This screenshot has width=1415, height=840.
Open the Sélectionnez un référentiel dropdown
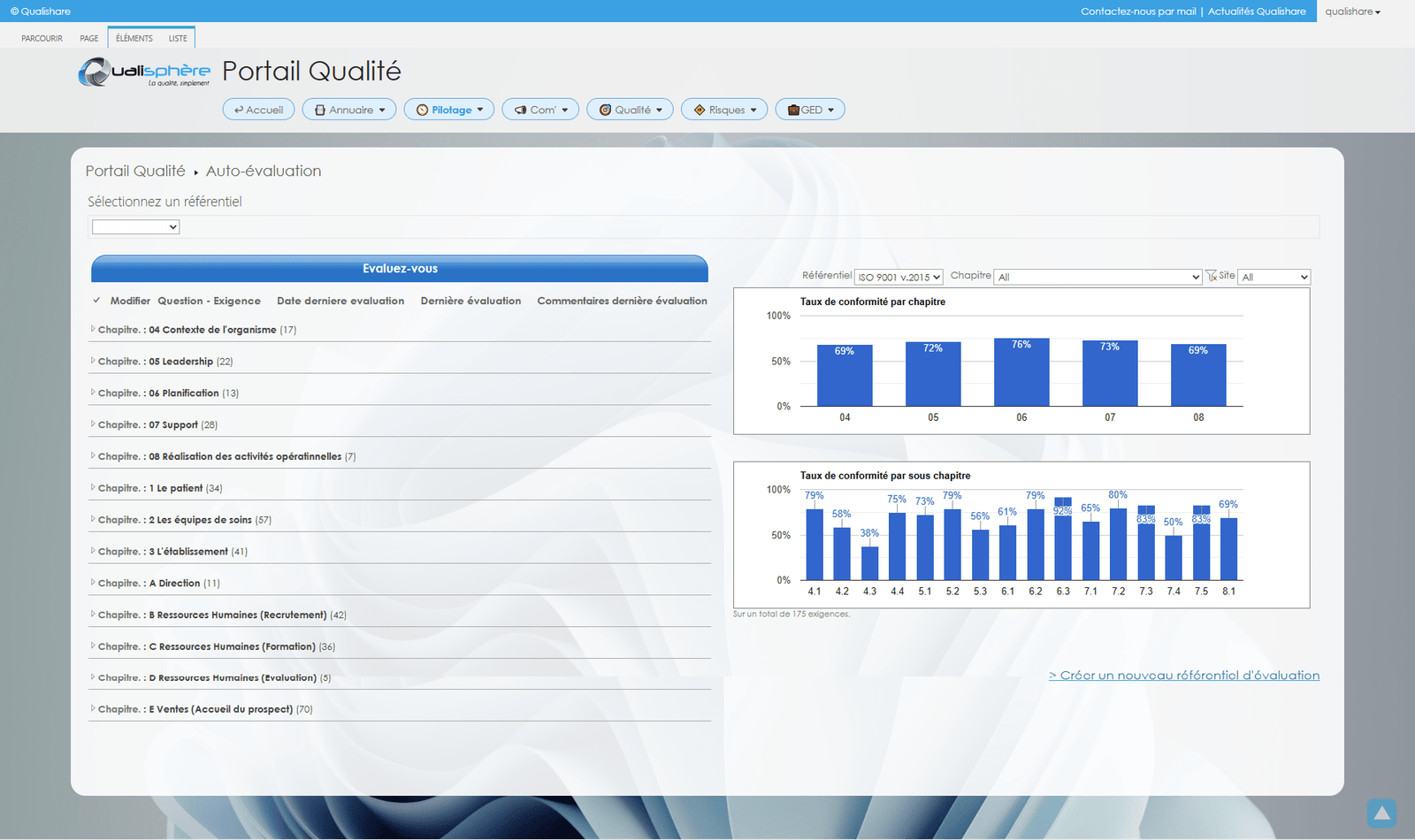click(135, 227)
